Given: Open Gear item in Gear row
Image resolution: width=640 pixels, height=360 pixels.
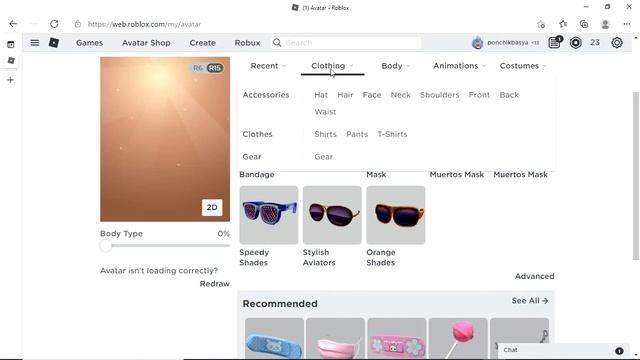Looking at the screenshot, I should (x=323, y=157).
